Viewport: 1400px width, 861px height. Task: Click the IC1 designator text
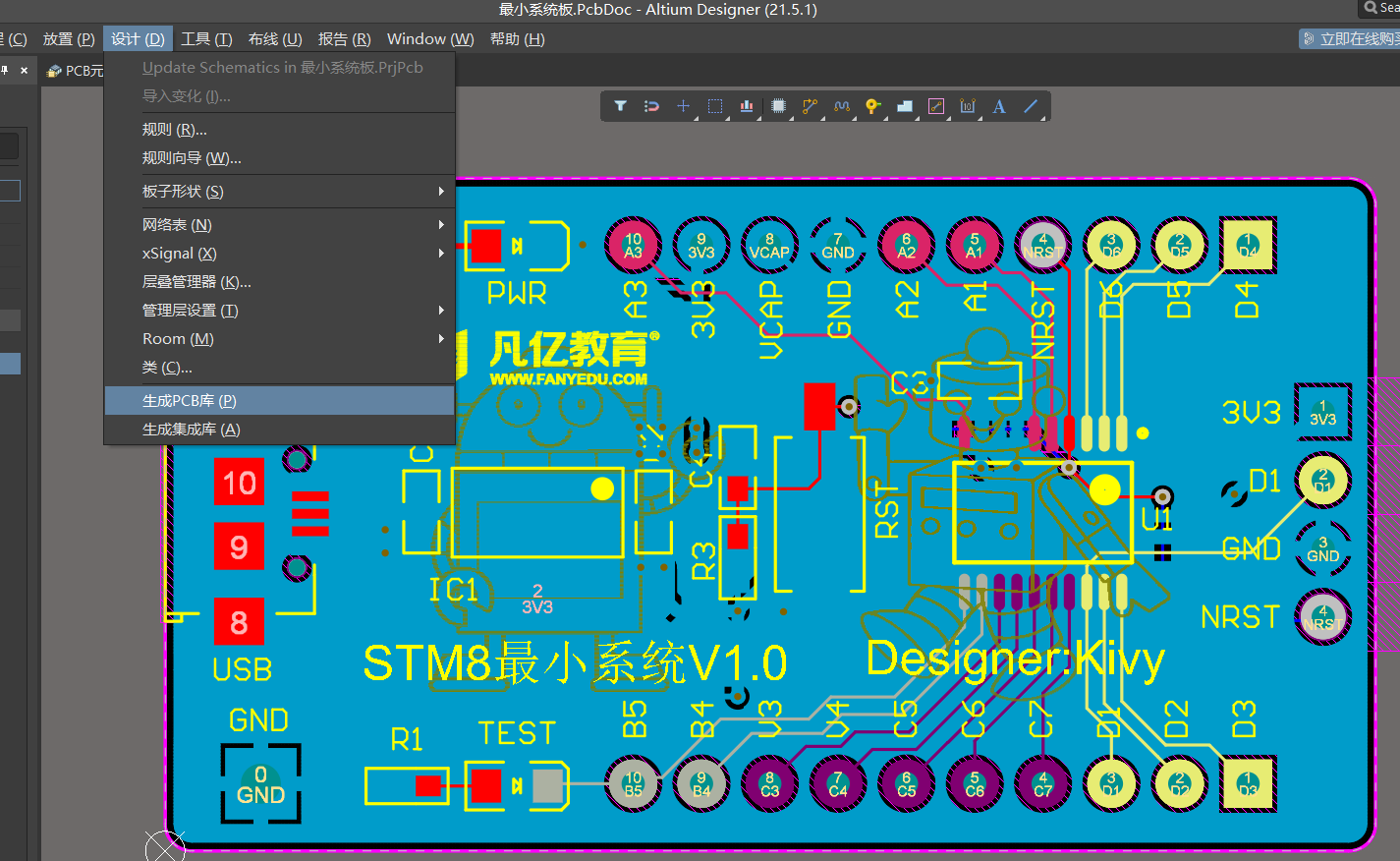click(x=454, y=590)
